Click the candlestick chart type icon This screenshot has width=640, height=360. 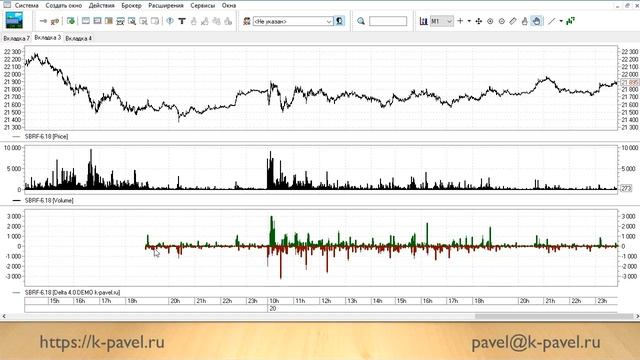point(424,21)
